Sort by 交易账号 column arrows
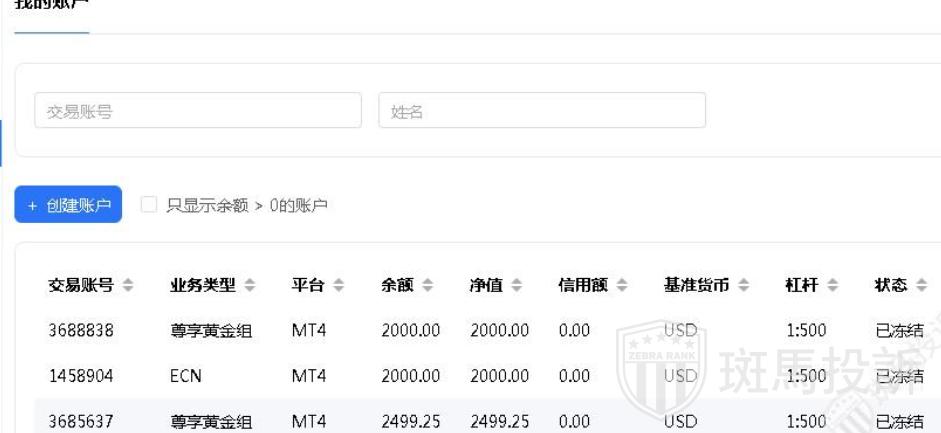The height and width of the screenshot is (433, 941). coord(127,286)
